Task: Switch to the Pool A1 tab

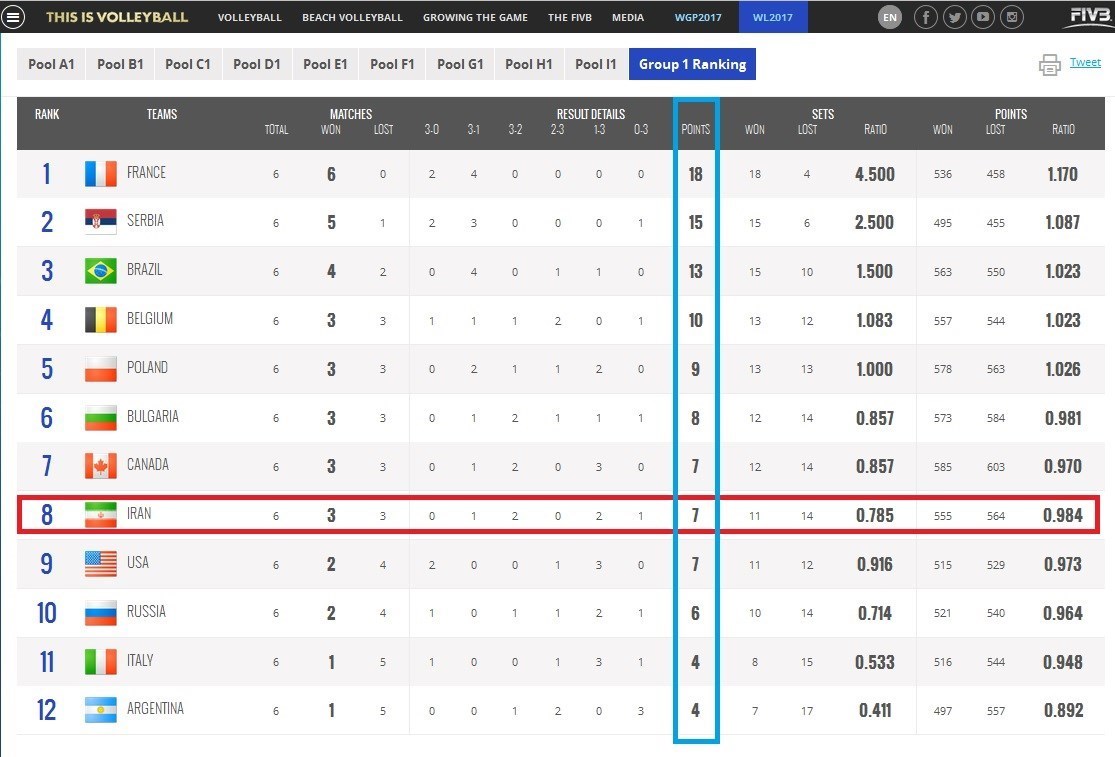Action: point(51,64)
